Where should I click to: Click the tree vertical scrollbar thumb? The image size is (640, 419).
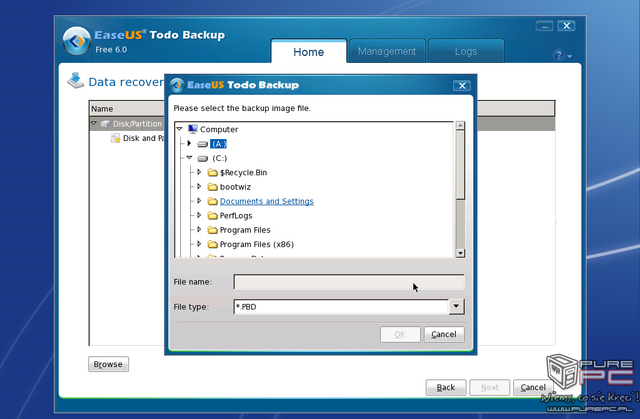pyautogui.click(x=460, y=165)
